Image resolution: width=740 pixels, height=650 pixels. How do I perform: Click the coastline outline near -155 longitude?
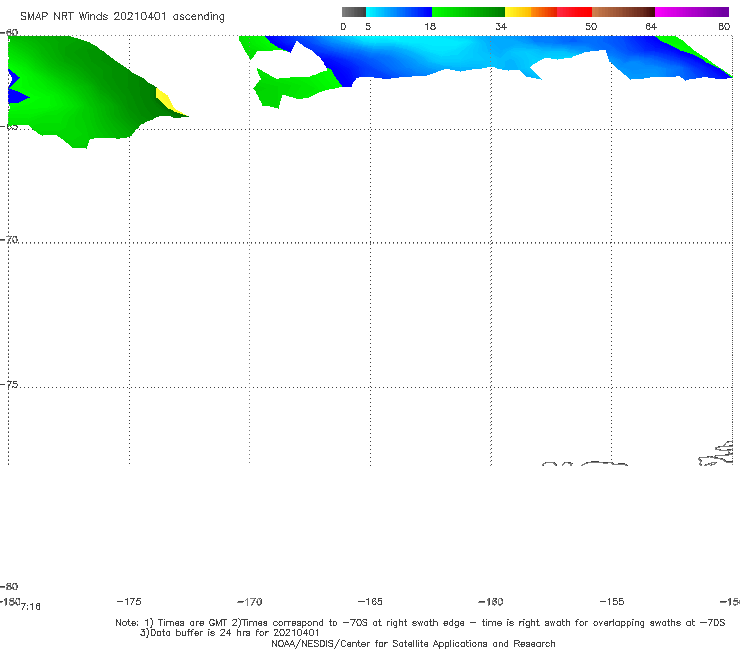click(604, 464)
